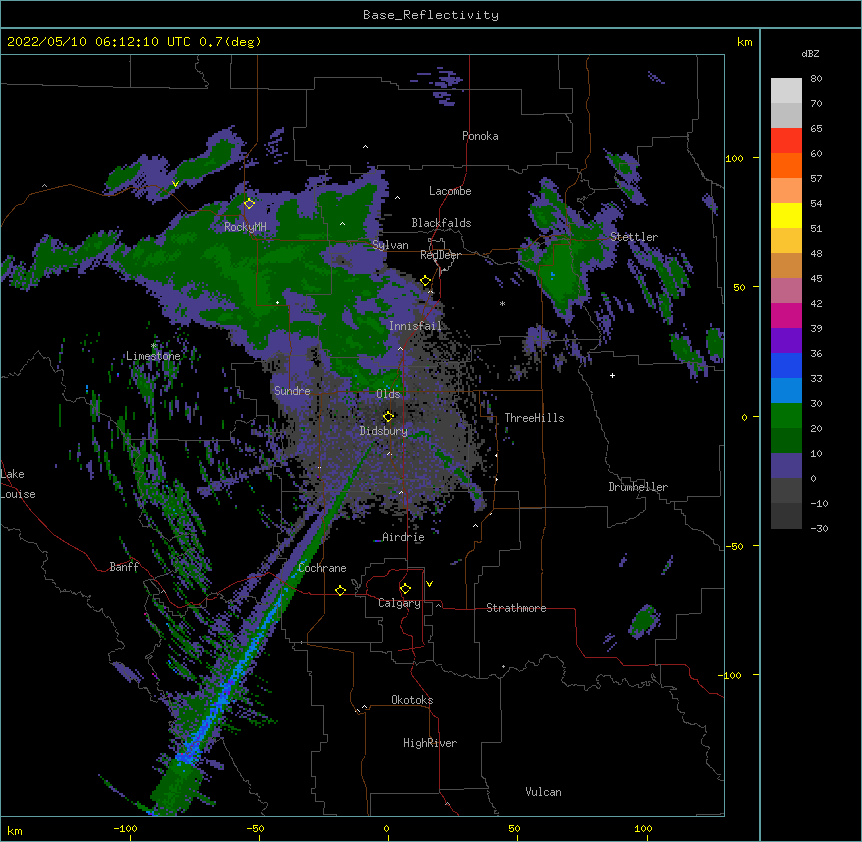Click the white plus marker west of Drumheller area

pyautogui.click(x=612, y=375)
